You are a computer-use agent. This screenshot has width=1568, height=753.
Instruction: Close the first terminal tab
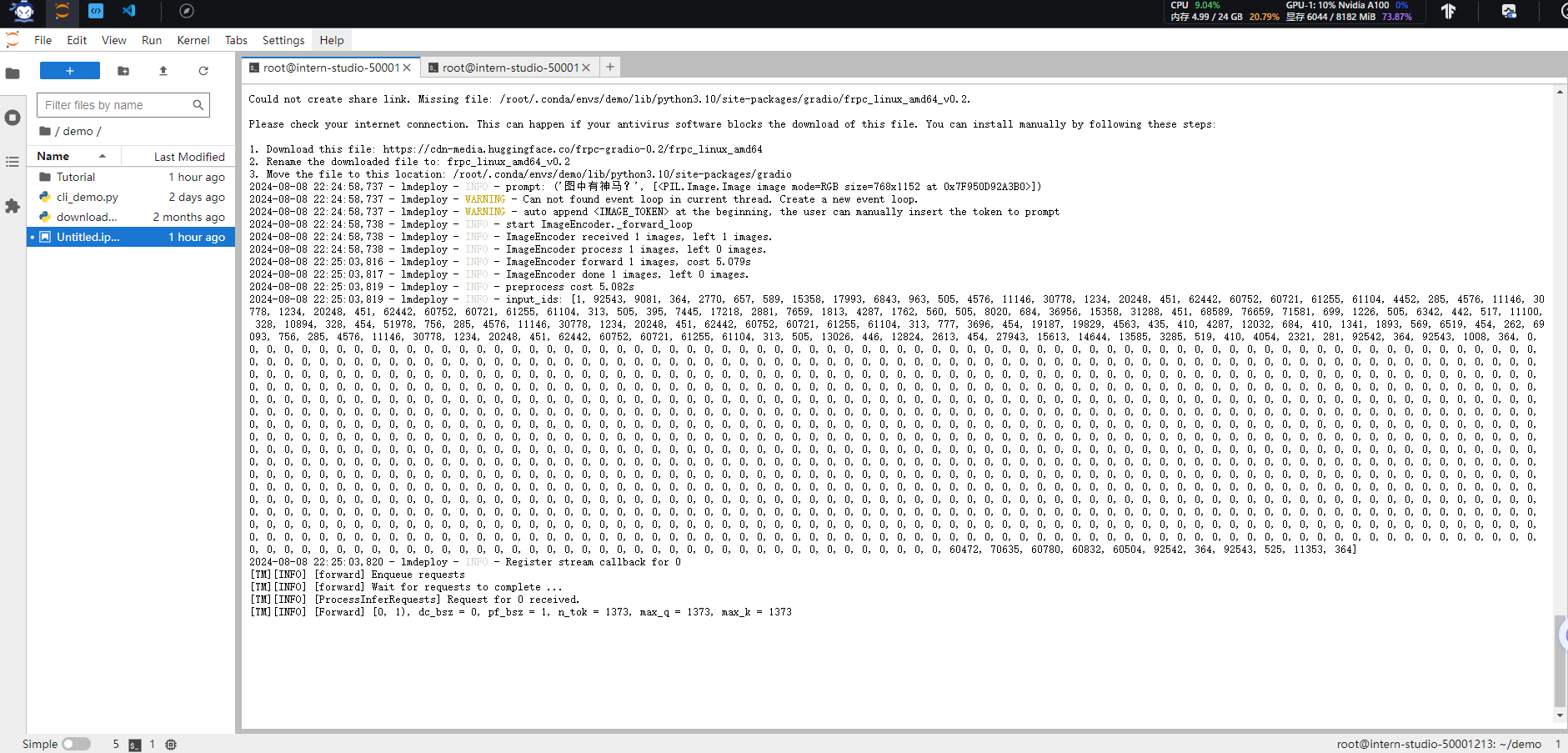click(407, 68)
